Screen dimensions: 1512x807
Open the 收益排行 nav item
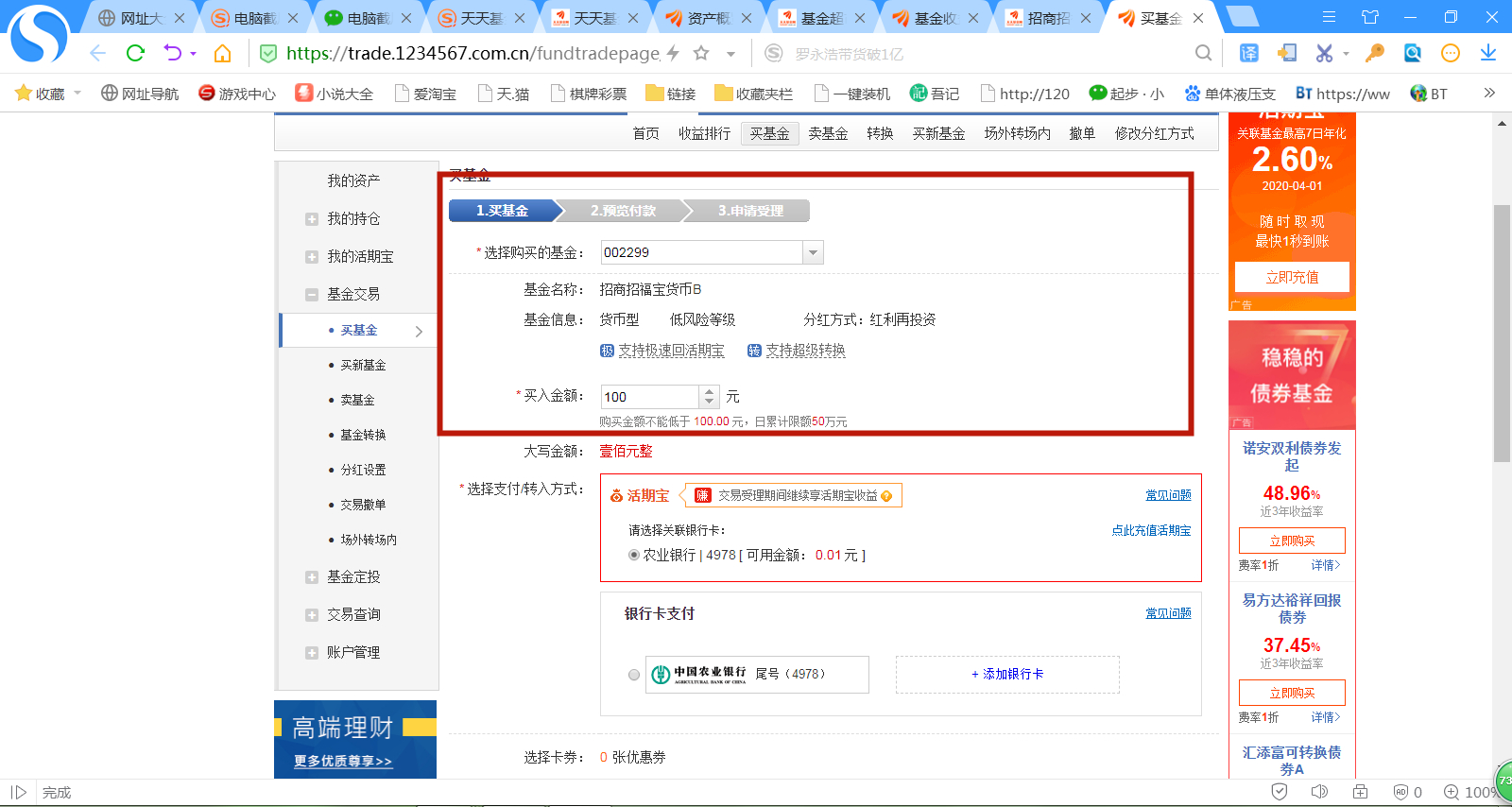(704, 133)
